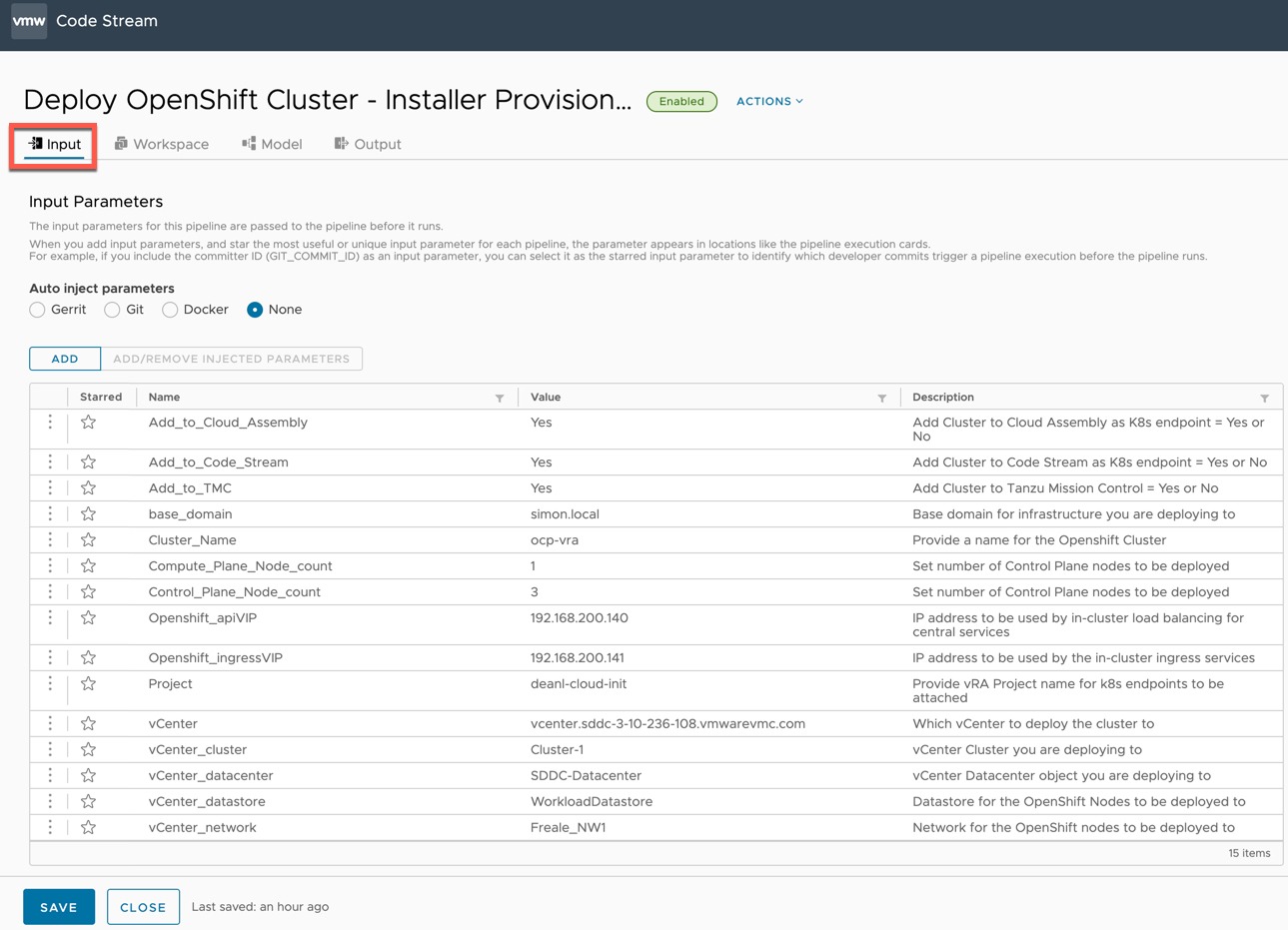Image resolution: width=1288 pixels, height=930 pixels.
Task: Star the vCenter_network parameter
Action: click(89, 828)
